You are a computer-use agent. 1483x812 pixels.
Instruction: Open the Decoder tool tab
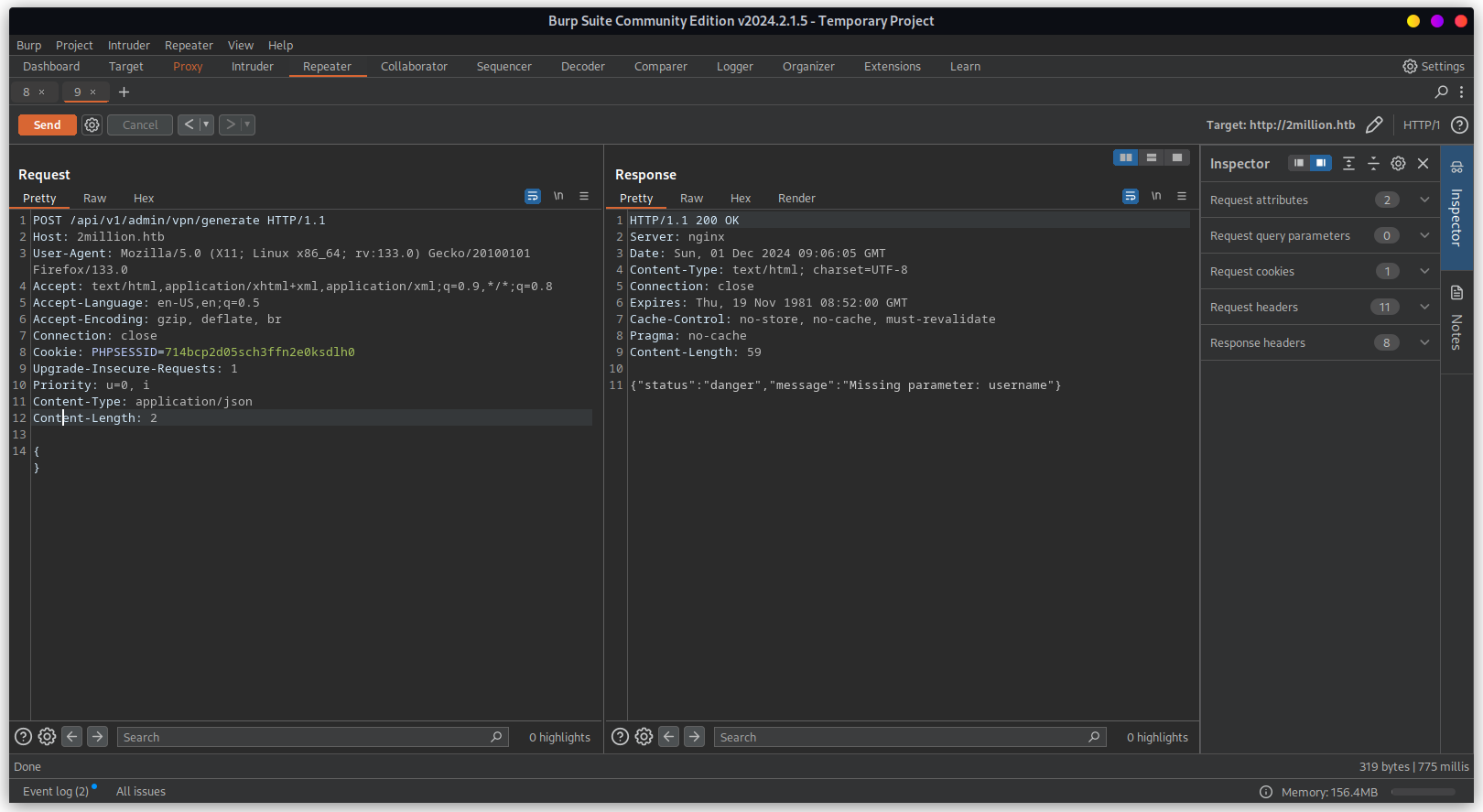pyautogui.click(x=582, y=66)
